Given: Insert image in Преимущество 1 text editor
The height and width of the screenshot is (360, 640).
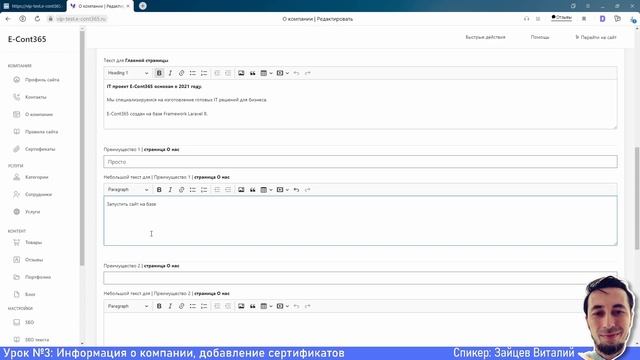Looking at the screenshot, I should pos(241,190).
